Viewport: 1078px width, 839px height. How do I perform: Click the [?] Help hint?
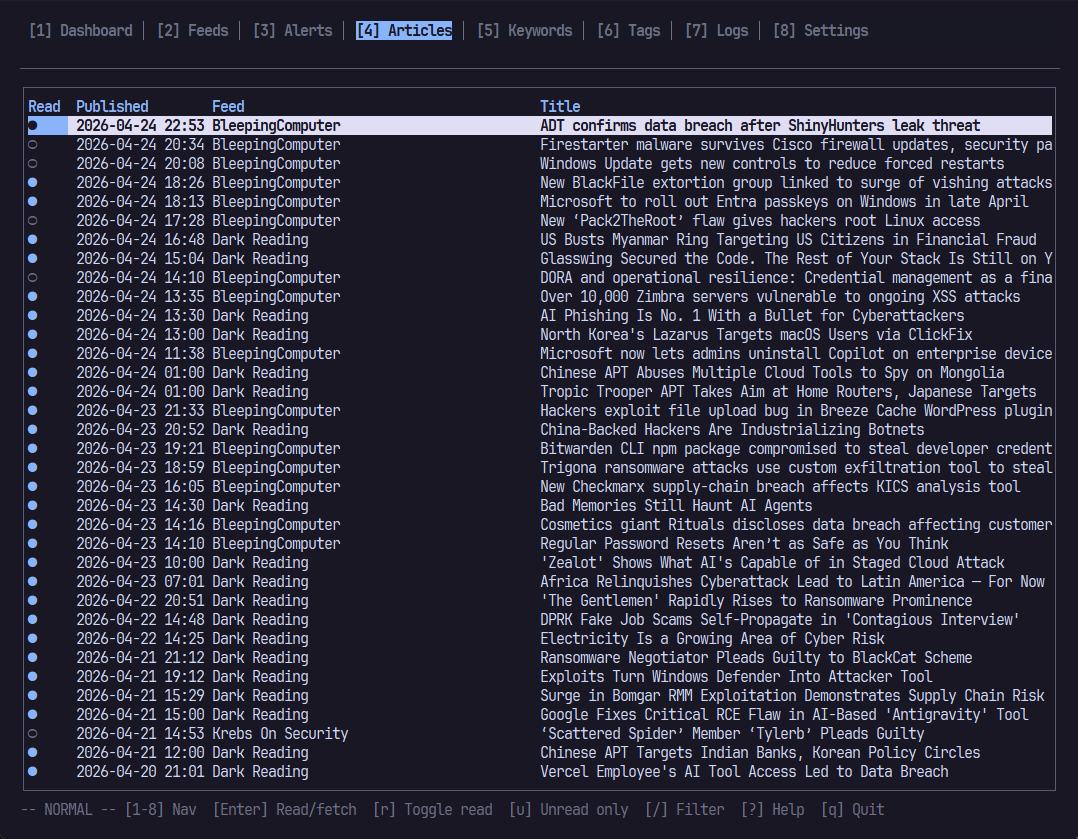click(773, 809)
